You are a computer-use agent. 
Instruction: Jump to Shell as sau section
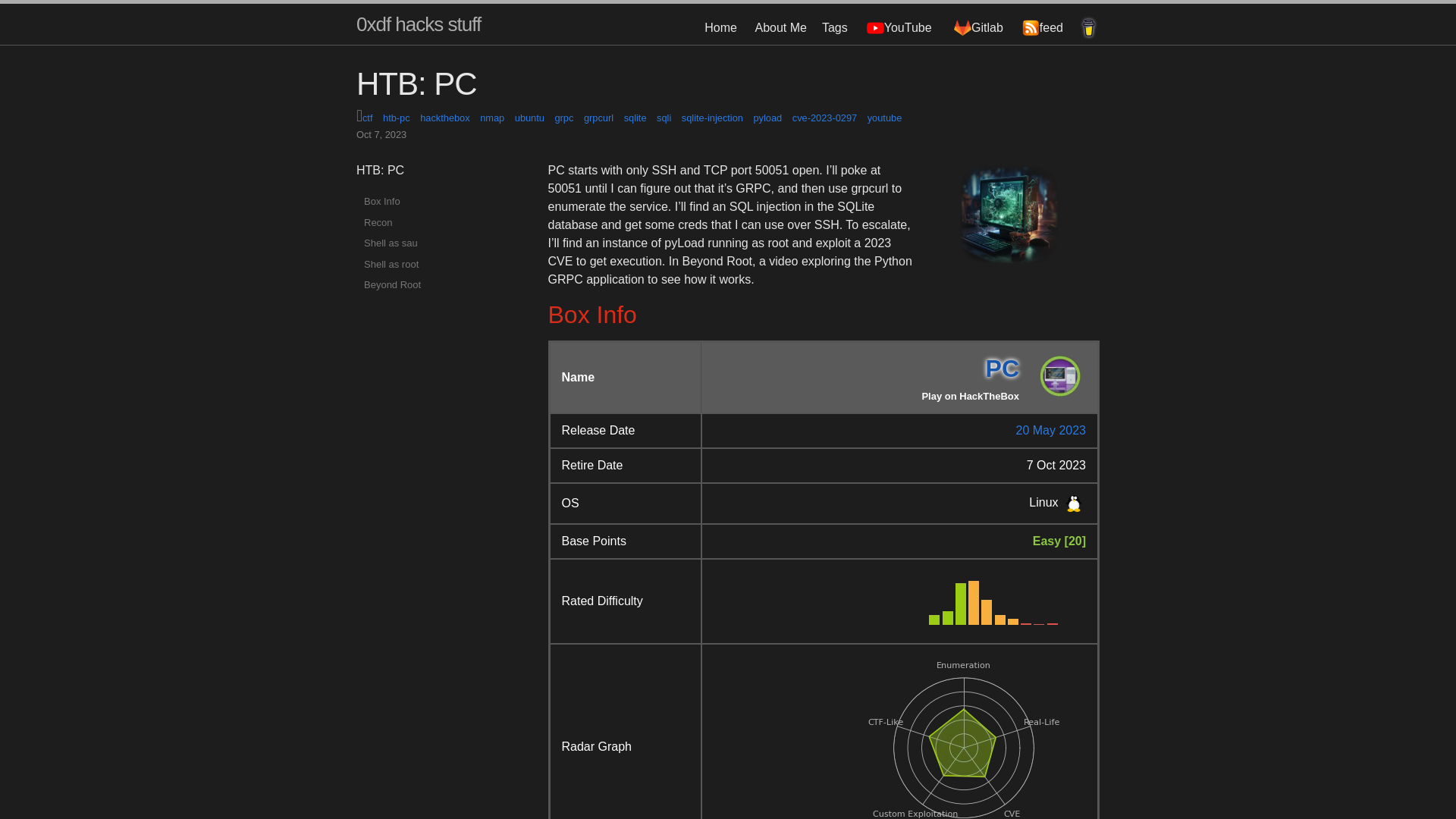tap(391, 243)
